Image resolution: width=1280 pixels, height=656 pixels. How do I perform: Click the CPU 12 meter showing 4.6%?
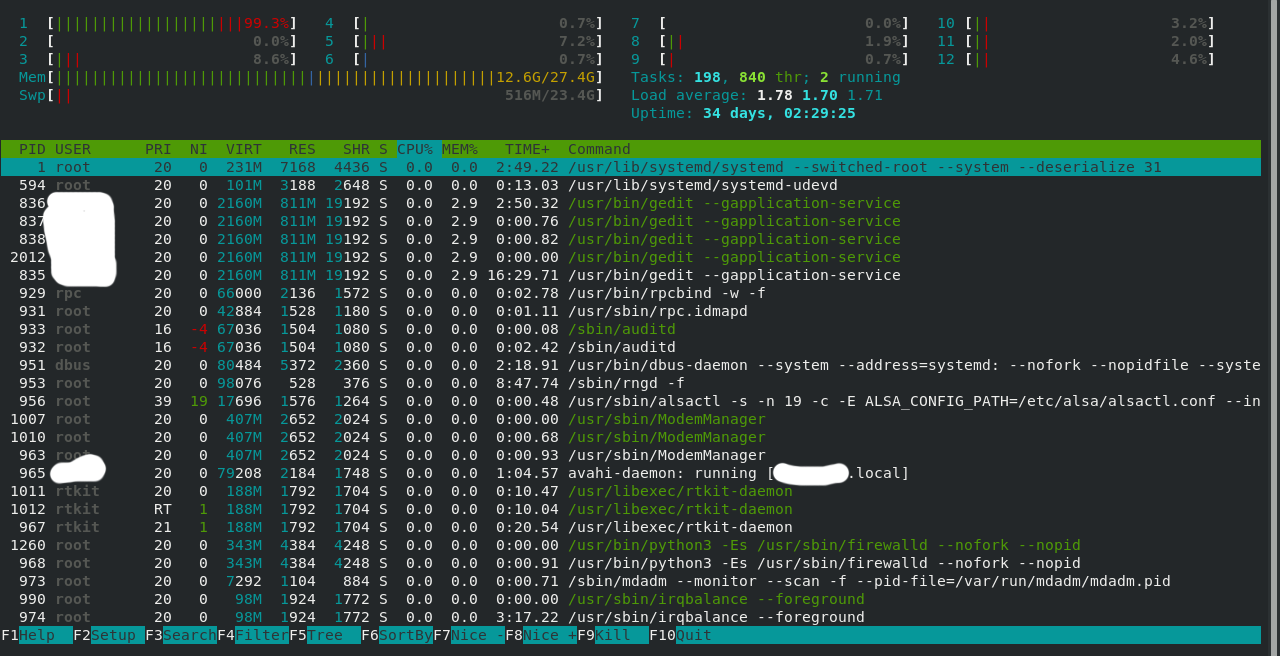click(1076, 59)
